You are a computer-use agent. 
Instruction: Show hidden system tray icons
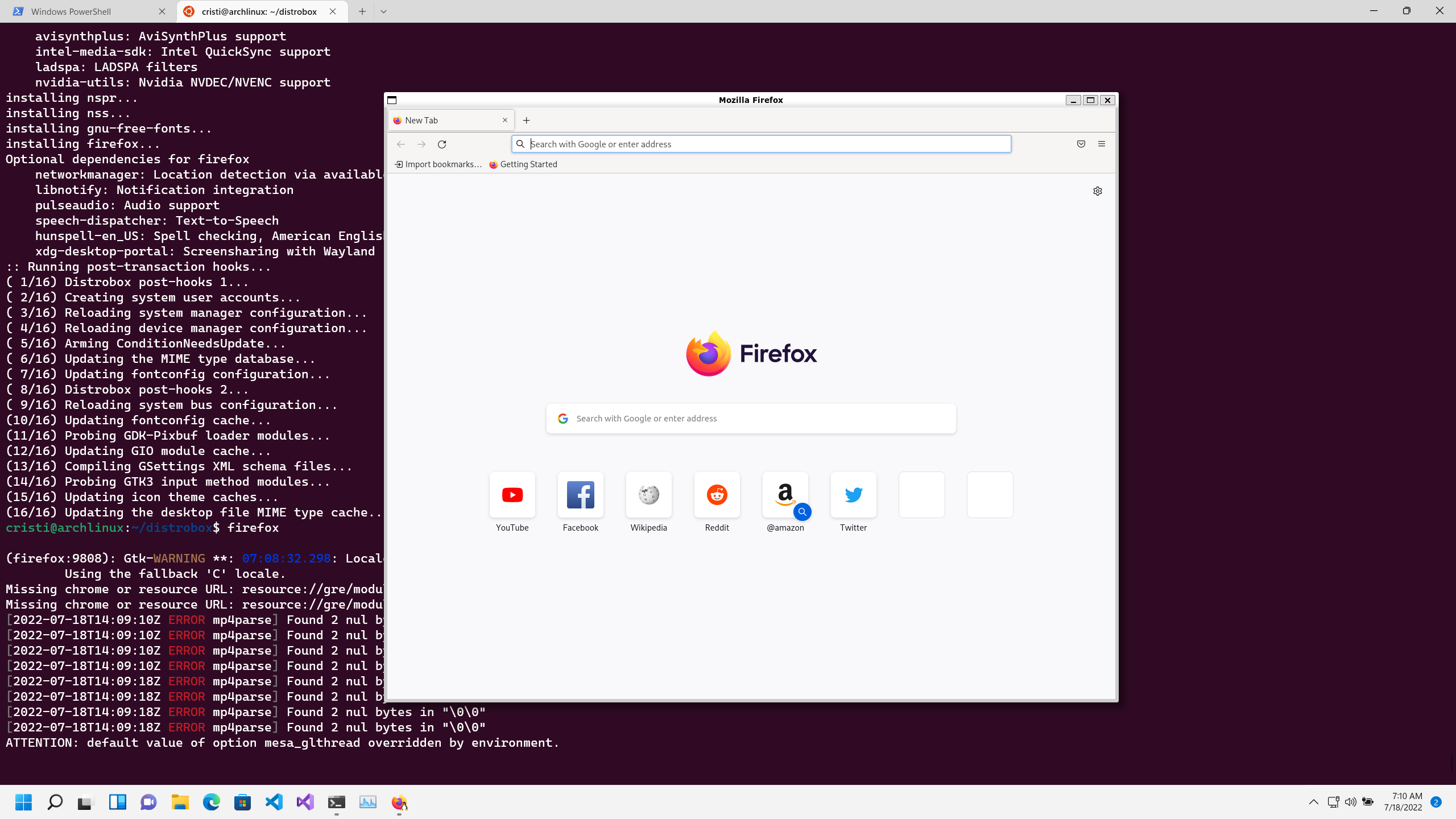1313,802
